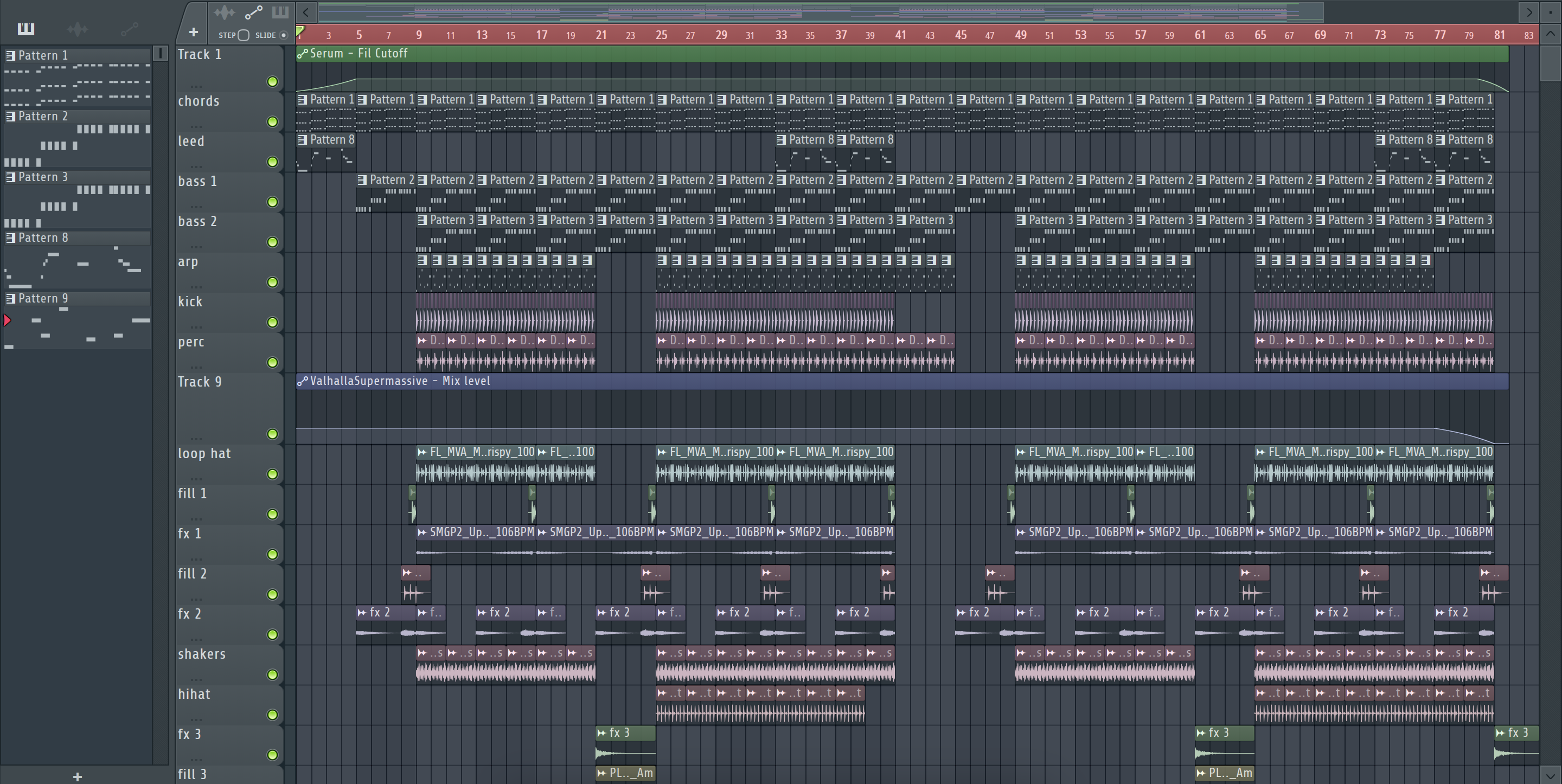The height and width of the screenshot is (784, 1562).
Task: Focus pattern clips in the playlist
Action: coord(280,12)
